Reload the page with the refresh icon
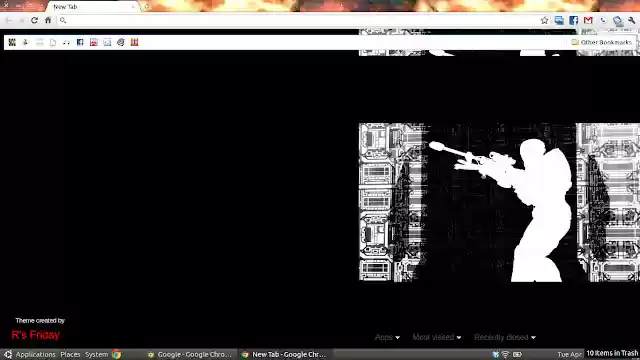This screenshot has width=640, height=360. (34, 20)
